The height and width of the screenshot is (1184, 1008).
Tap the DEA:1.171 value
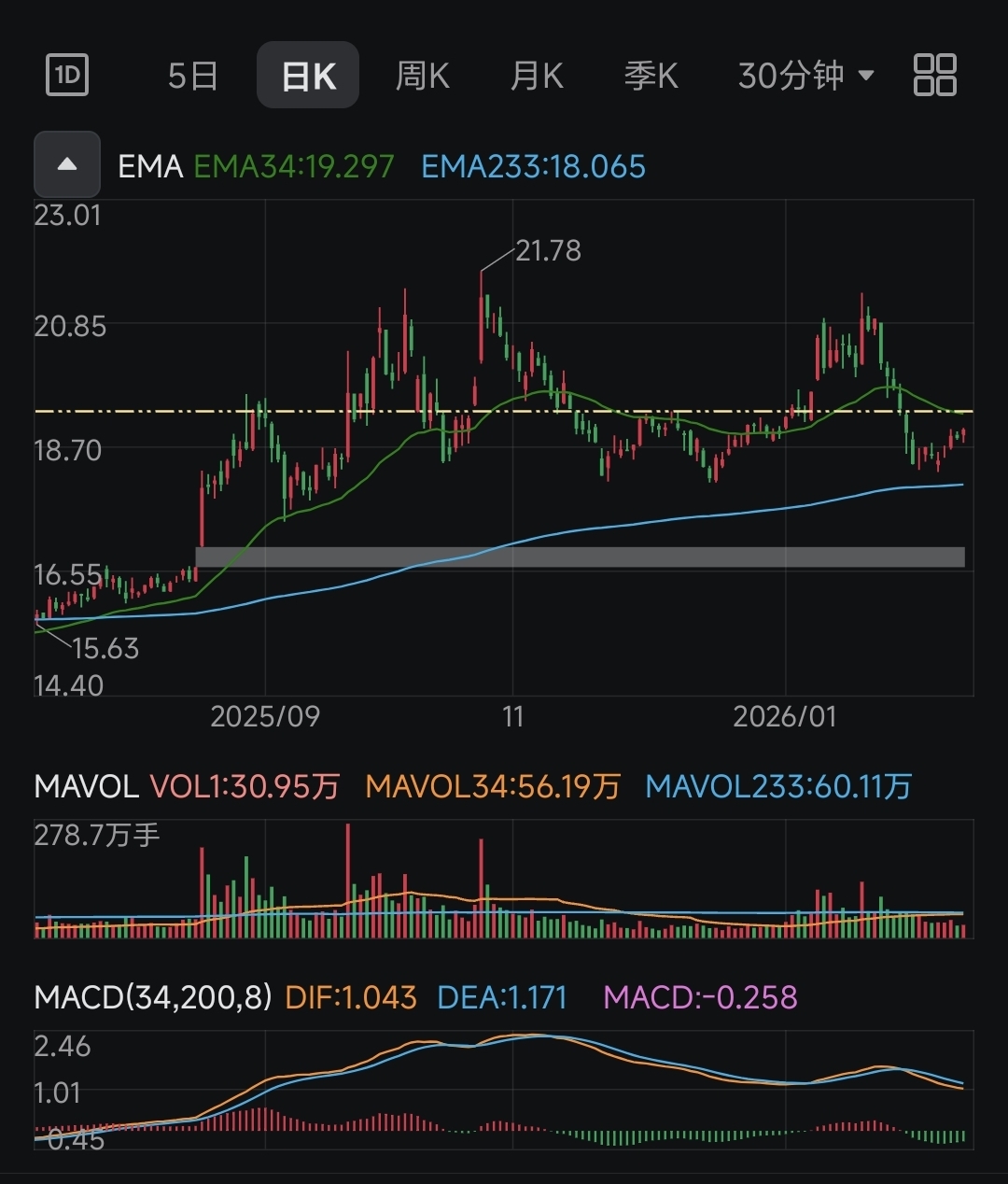(502, 997)
